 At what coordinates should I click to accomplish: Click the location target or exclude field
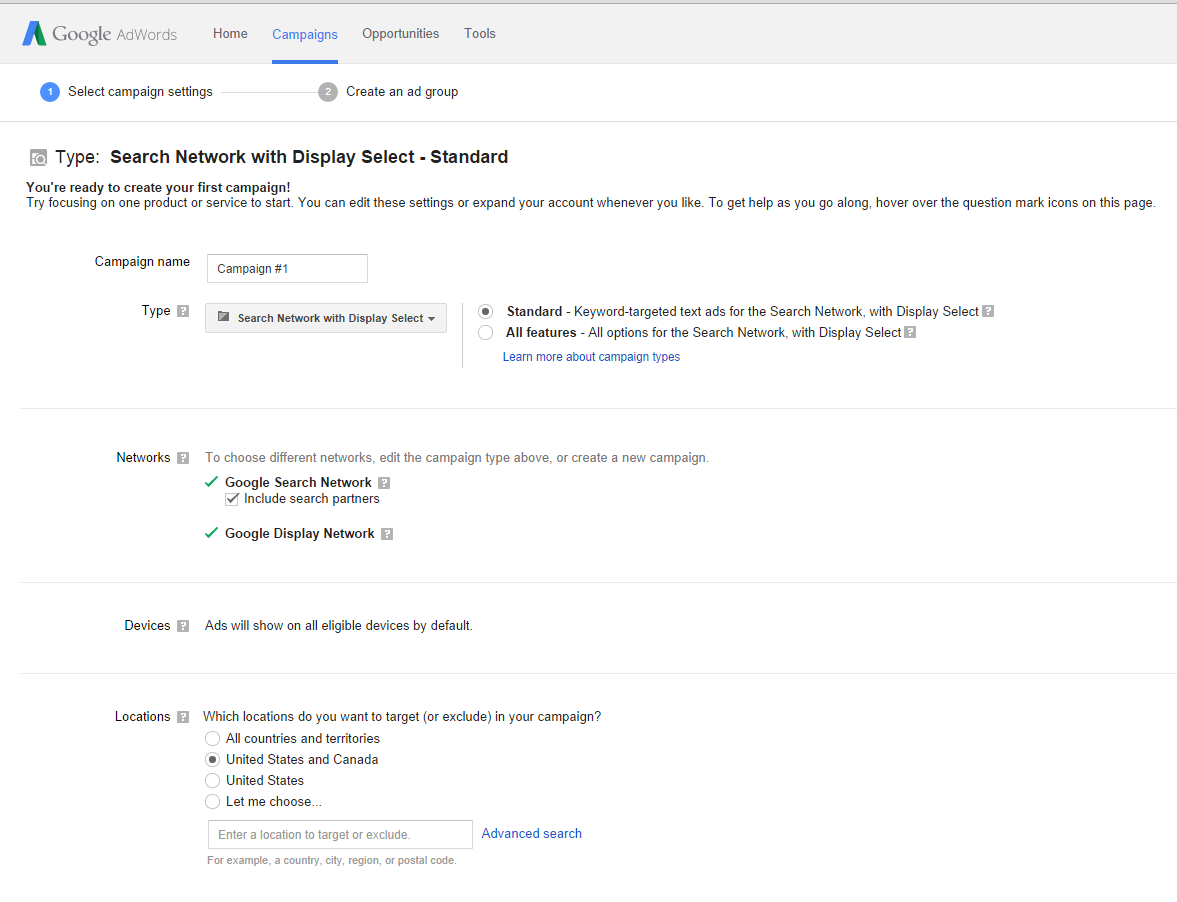340,834
